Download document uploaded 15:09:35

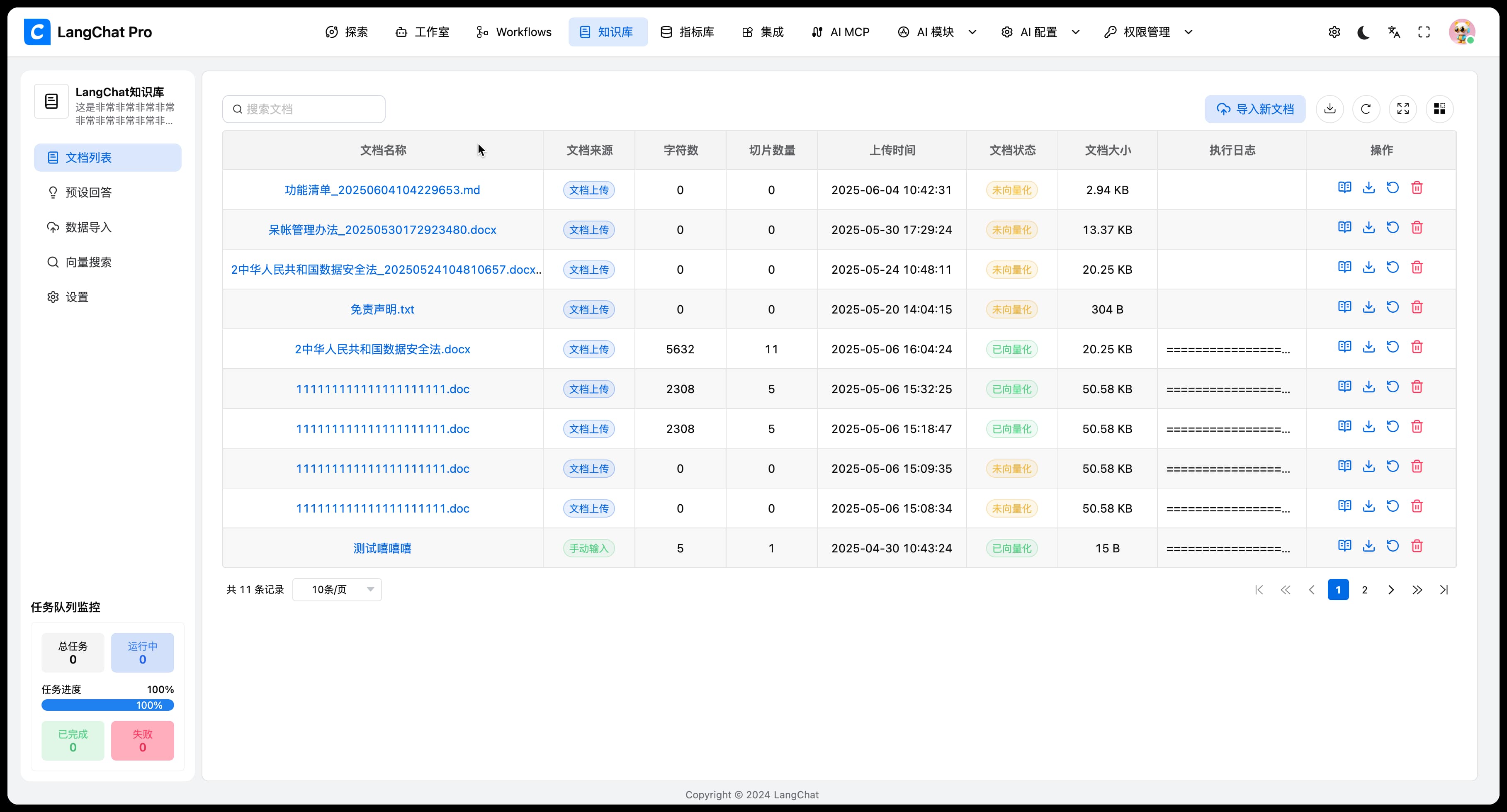pos(1368,466)
